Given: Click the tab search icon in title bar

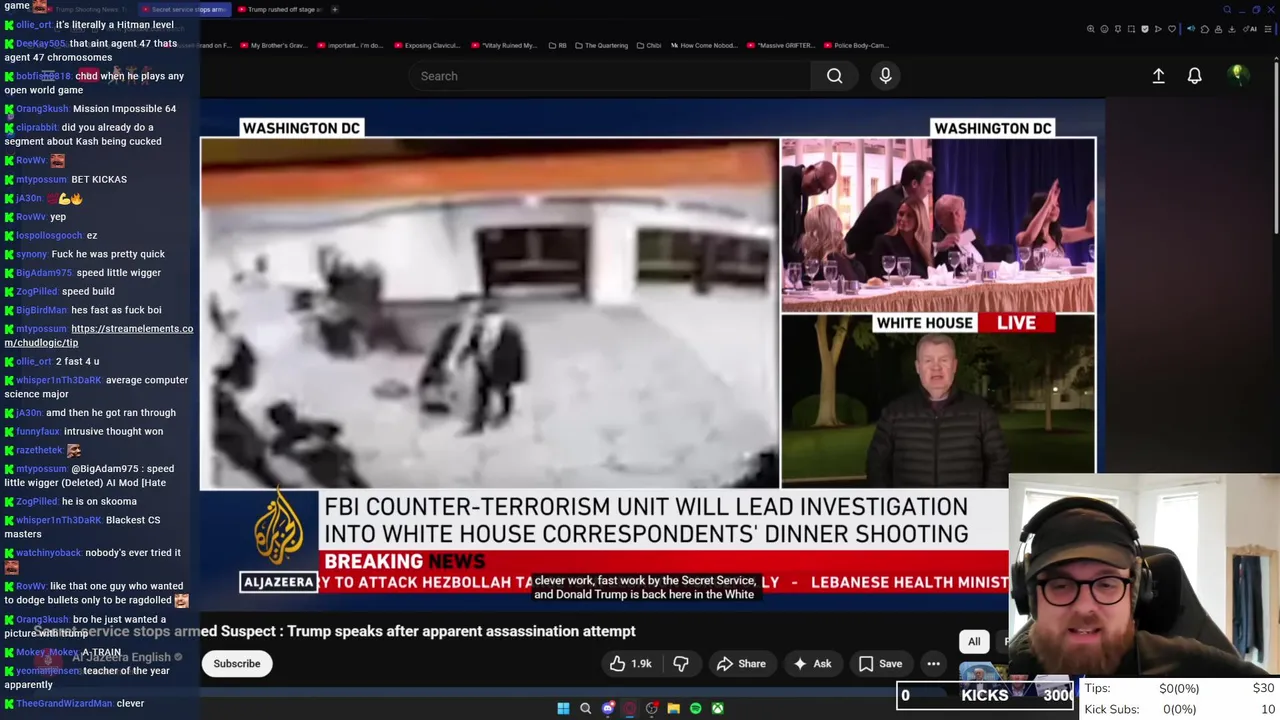Looking at the screenshot, I should pos(1227,9).
